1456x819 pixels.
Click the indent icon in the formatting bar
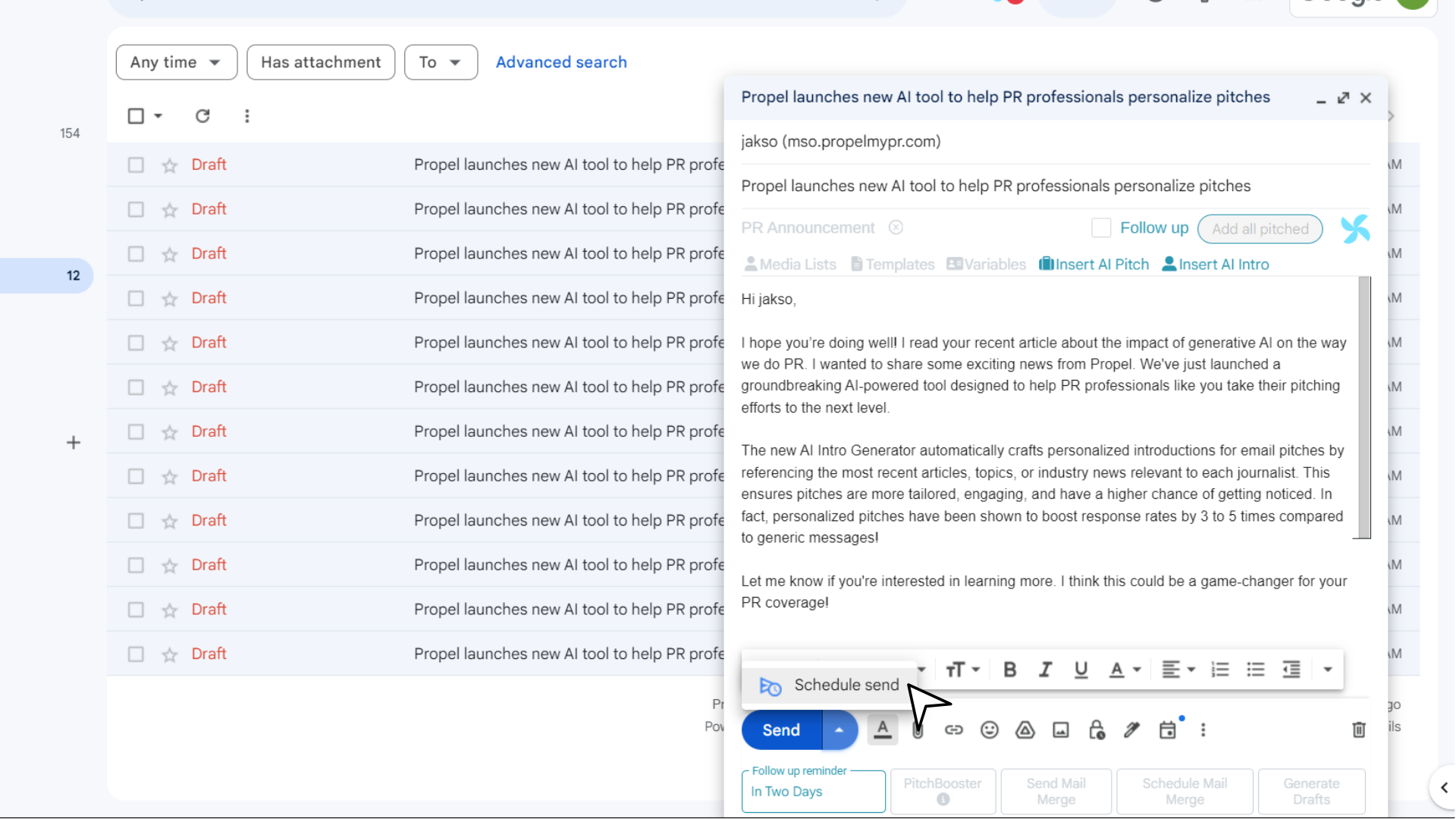(x=1291, y=670)
